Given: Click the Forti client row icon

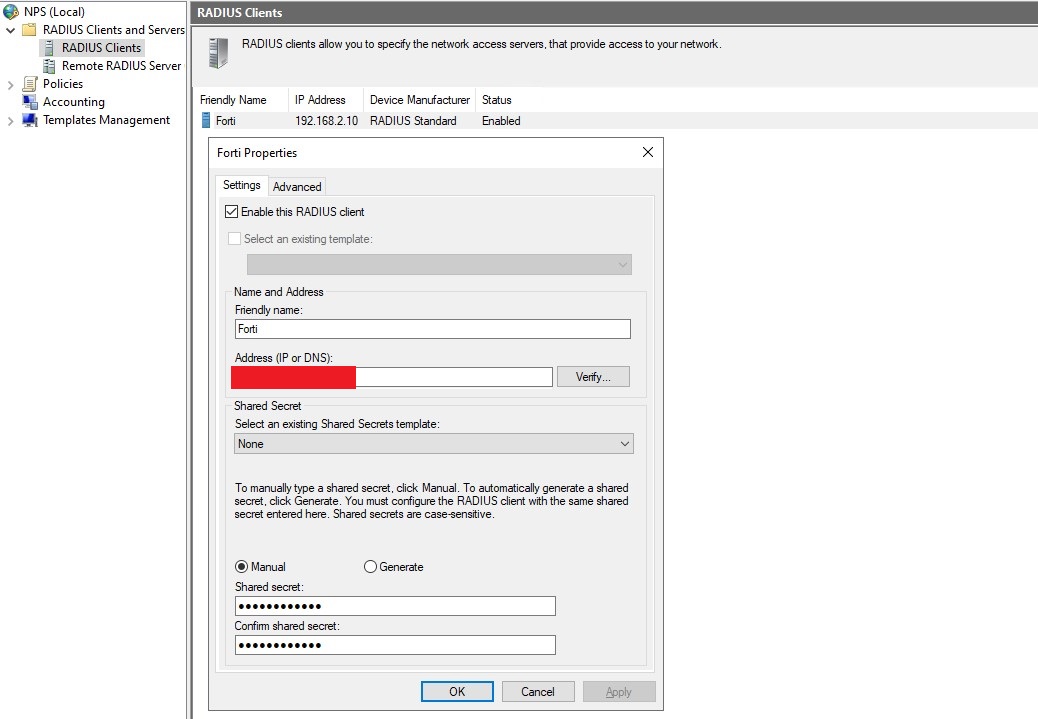Looking at the screenshot, I should pyautogui.click(x=206, y=121).
